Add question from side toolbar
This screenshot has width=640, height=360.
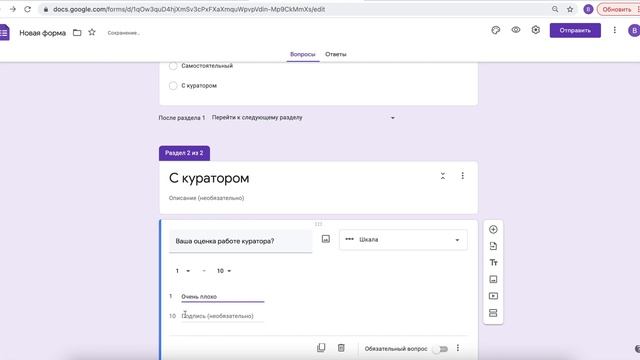coord(493,229)
